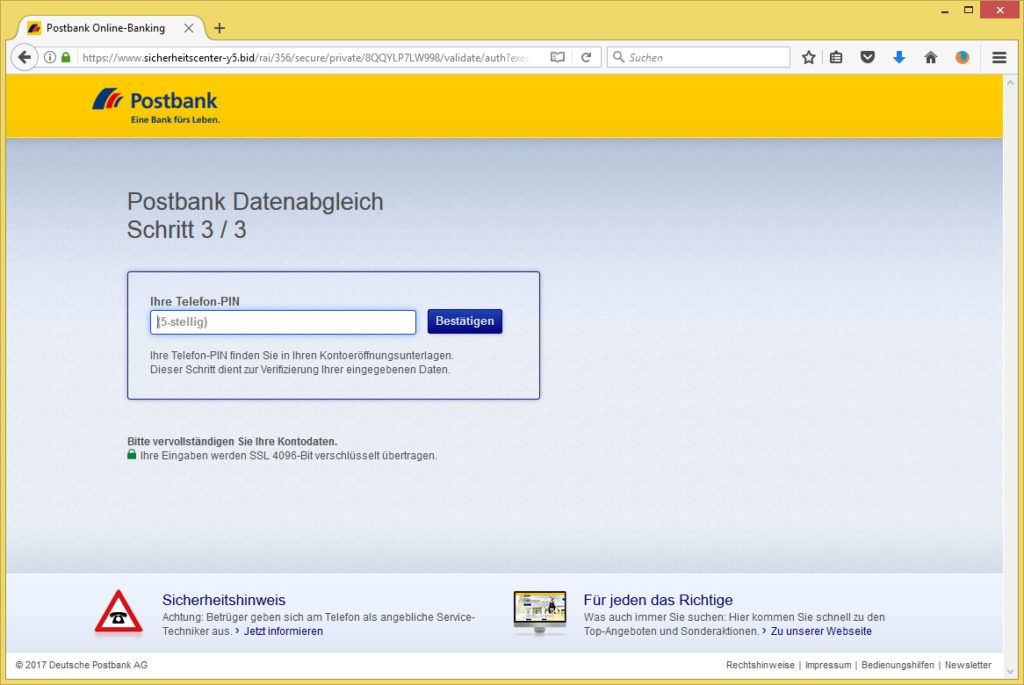
Task: Bookmark this page with the star icon
Action: click(808, 57)
